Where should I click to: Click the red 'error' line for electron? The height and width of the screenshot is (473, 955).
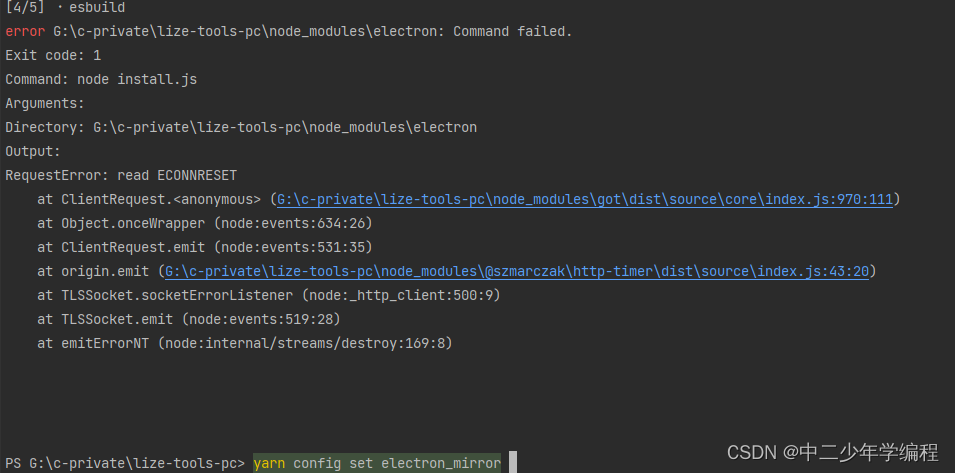tap(289, 32)
